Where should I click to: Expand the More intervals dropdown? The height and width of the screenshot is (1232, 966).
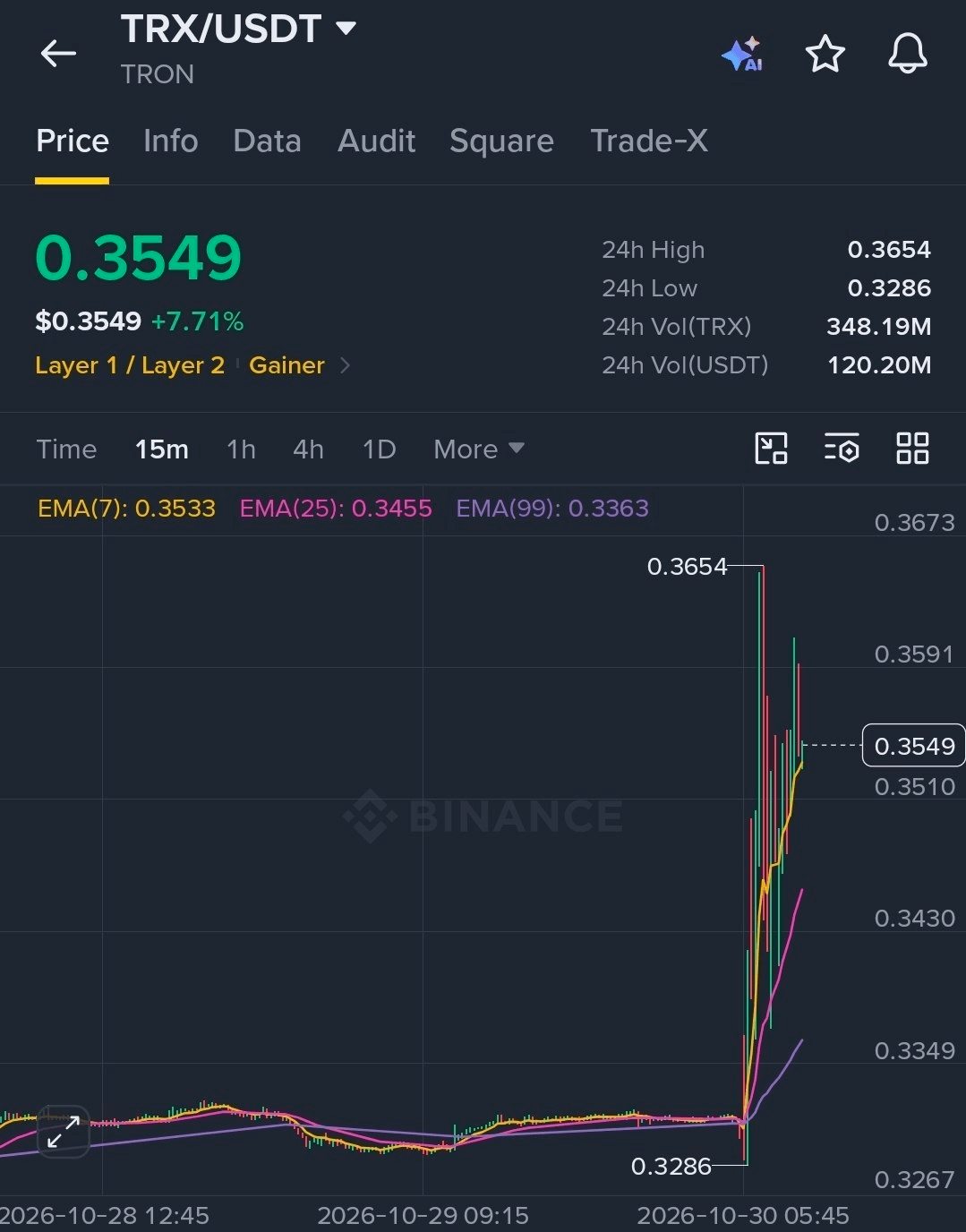pyautogui.click(x=479, y=449)
